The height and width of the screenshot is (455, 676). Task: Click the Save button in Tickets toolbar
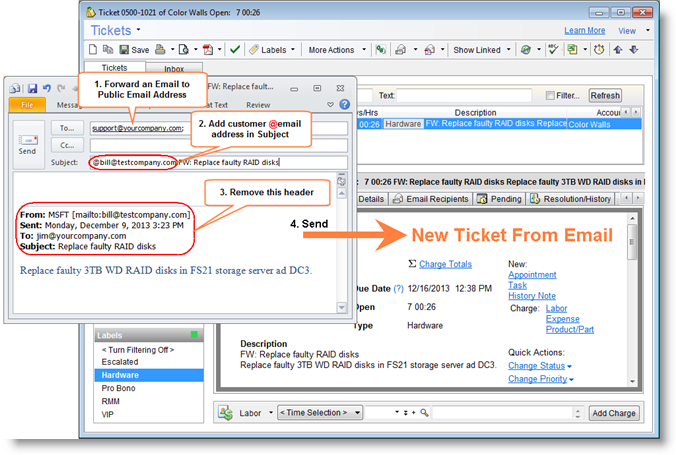[x=134, y=50]
